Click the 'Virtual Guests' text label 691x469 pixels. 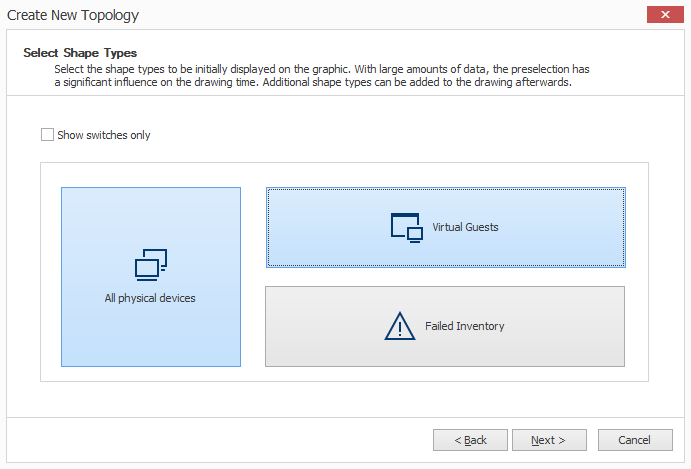click(465, 227)
